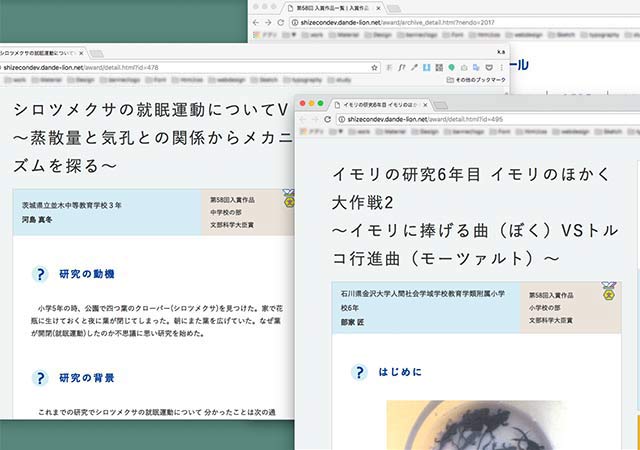The height and width of the screenshot is (450, 640).
Task: Click シロツメクサの就眠運動についてV page title
Action: [153, 138]
